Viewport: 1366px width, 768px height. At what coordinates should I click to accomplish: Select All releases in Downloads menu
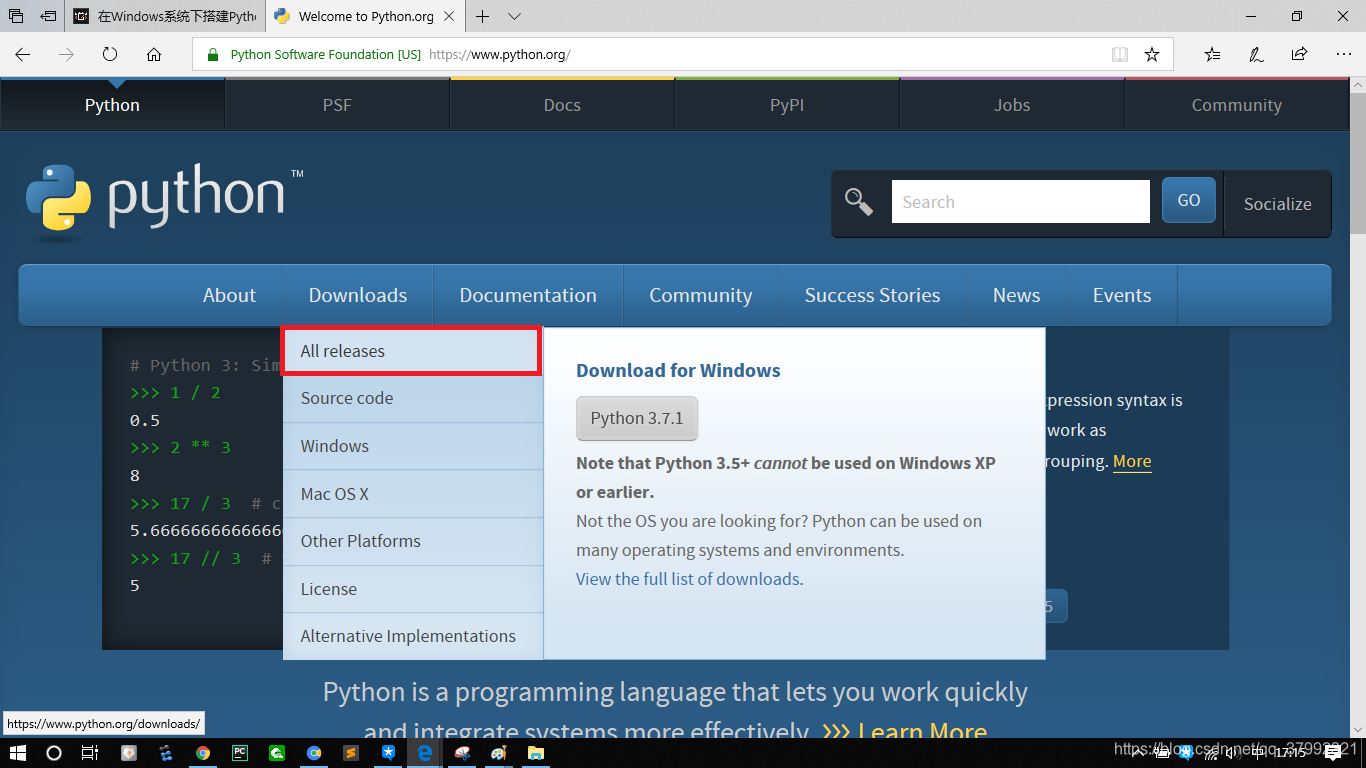(412, 351)
